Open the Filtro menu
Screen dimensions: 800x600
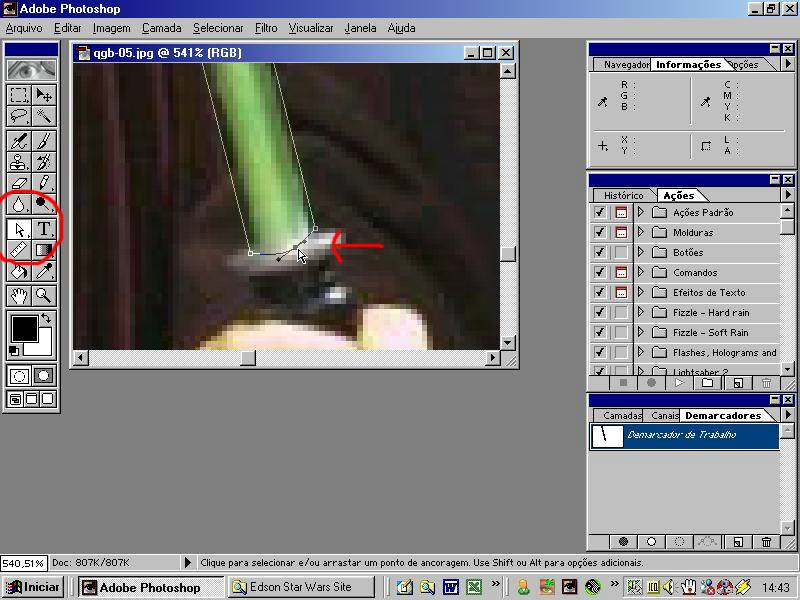266,28
